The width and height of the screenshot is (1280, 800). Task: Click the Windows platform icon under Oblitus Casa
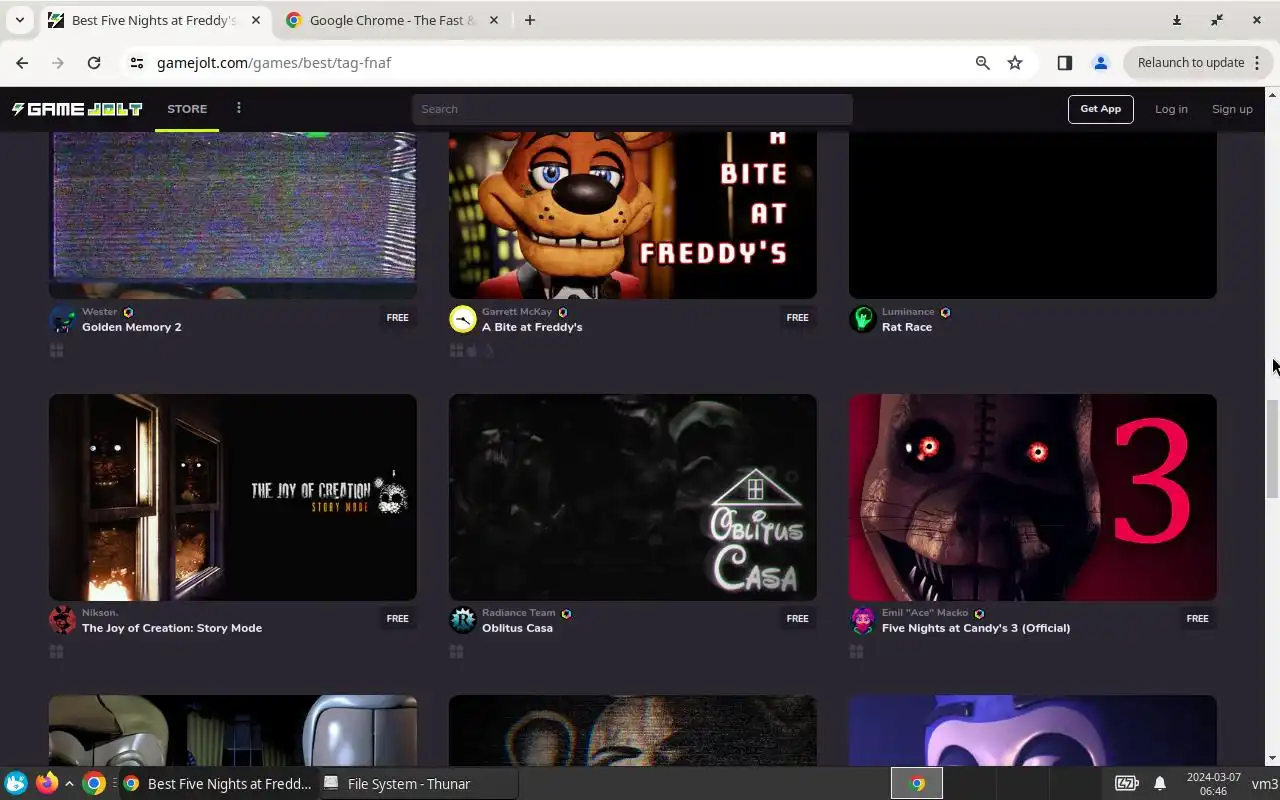pos(456,652)
